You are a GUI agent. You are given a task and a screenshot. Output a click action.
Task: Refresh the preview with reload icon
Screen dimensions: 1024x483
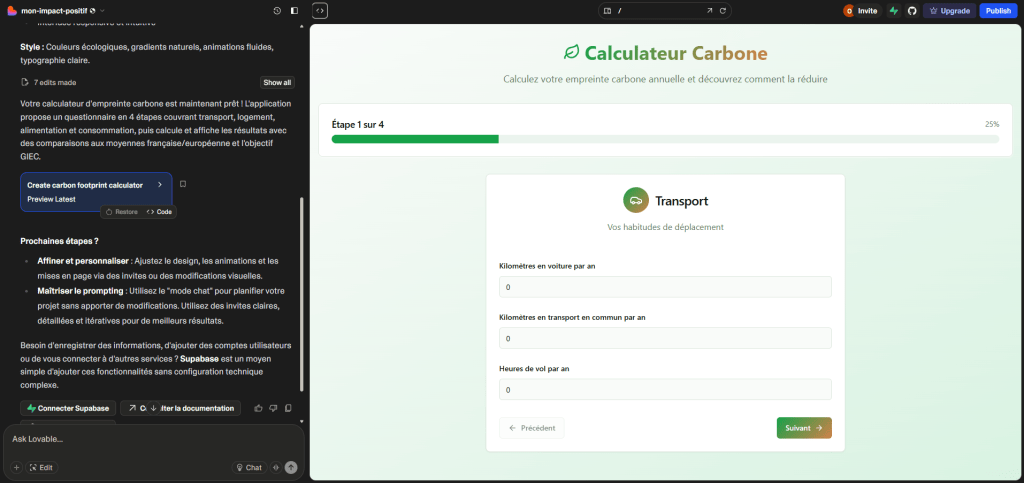pos(722,10)
